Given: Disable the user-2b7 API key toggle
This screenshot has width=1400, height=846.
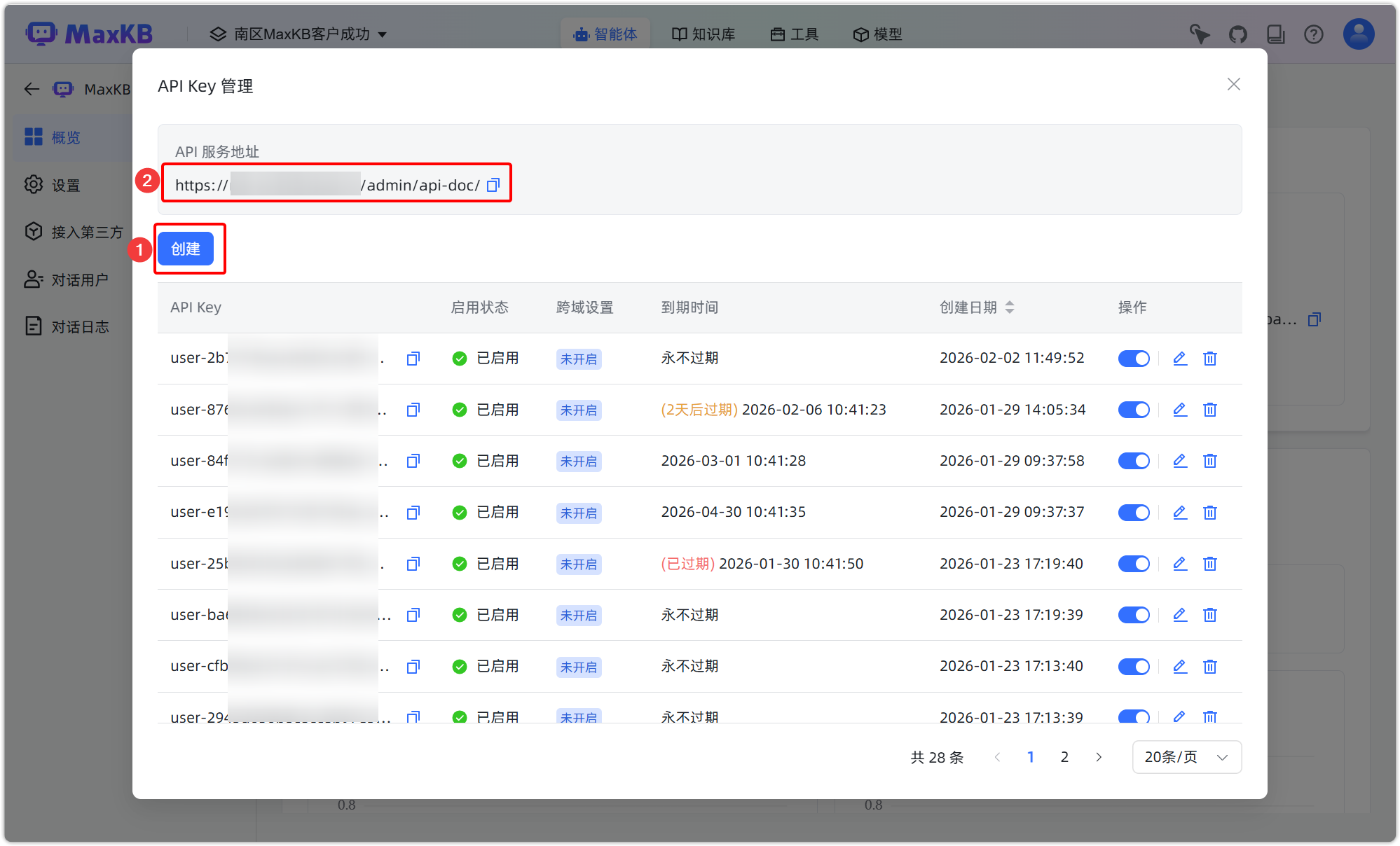Looking at the screenshot, I should pyautogui.click(x=1134, y=359).
